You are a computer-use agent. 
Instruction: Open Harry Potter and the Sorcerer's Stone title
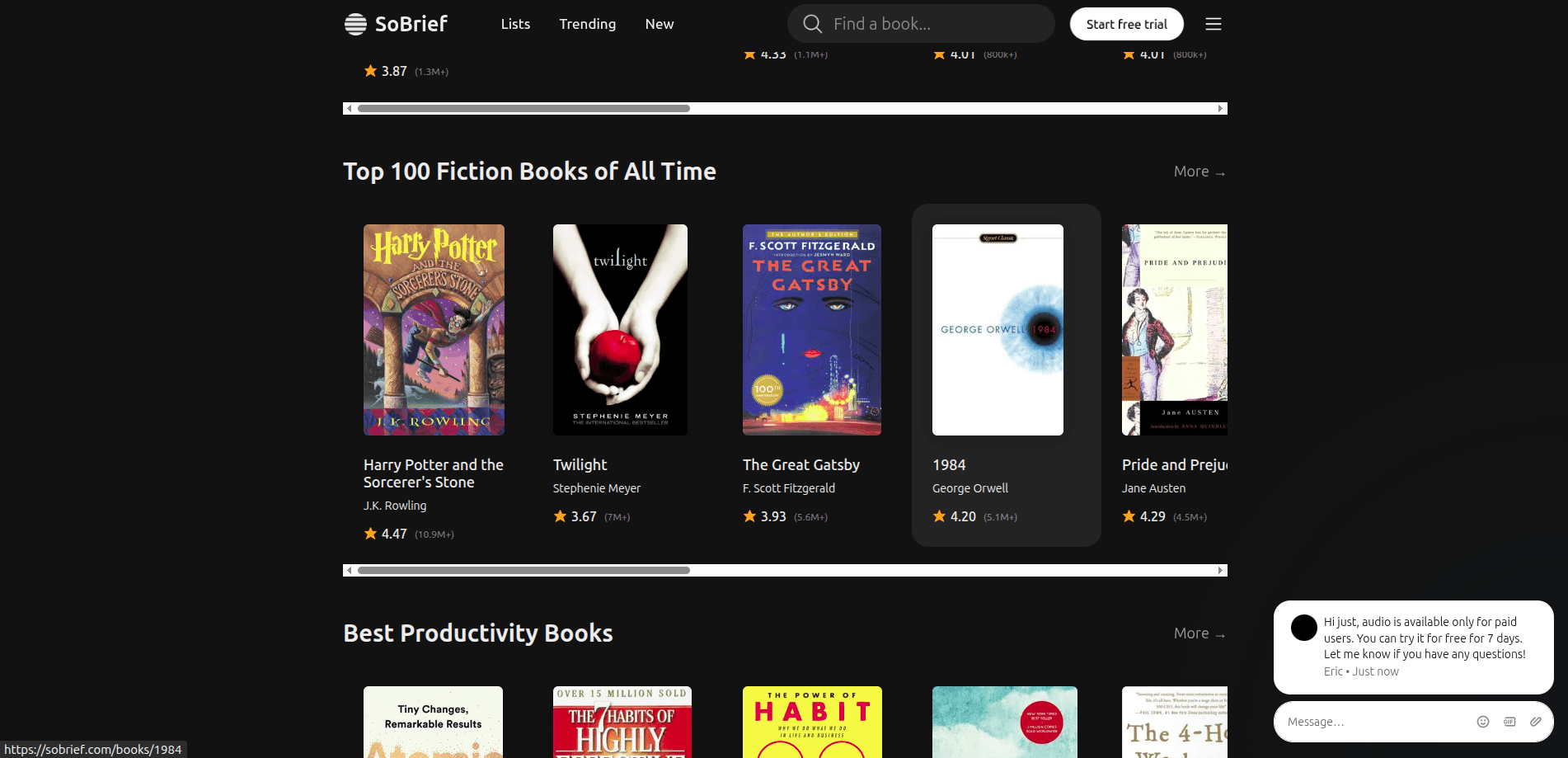(434, 473)
